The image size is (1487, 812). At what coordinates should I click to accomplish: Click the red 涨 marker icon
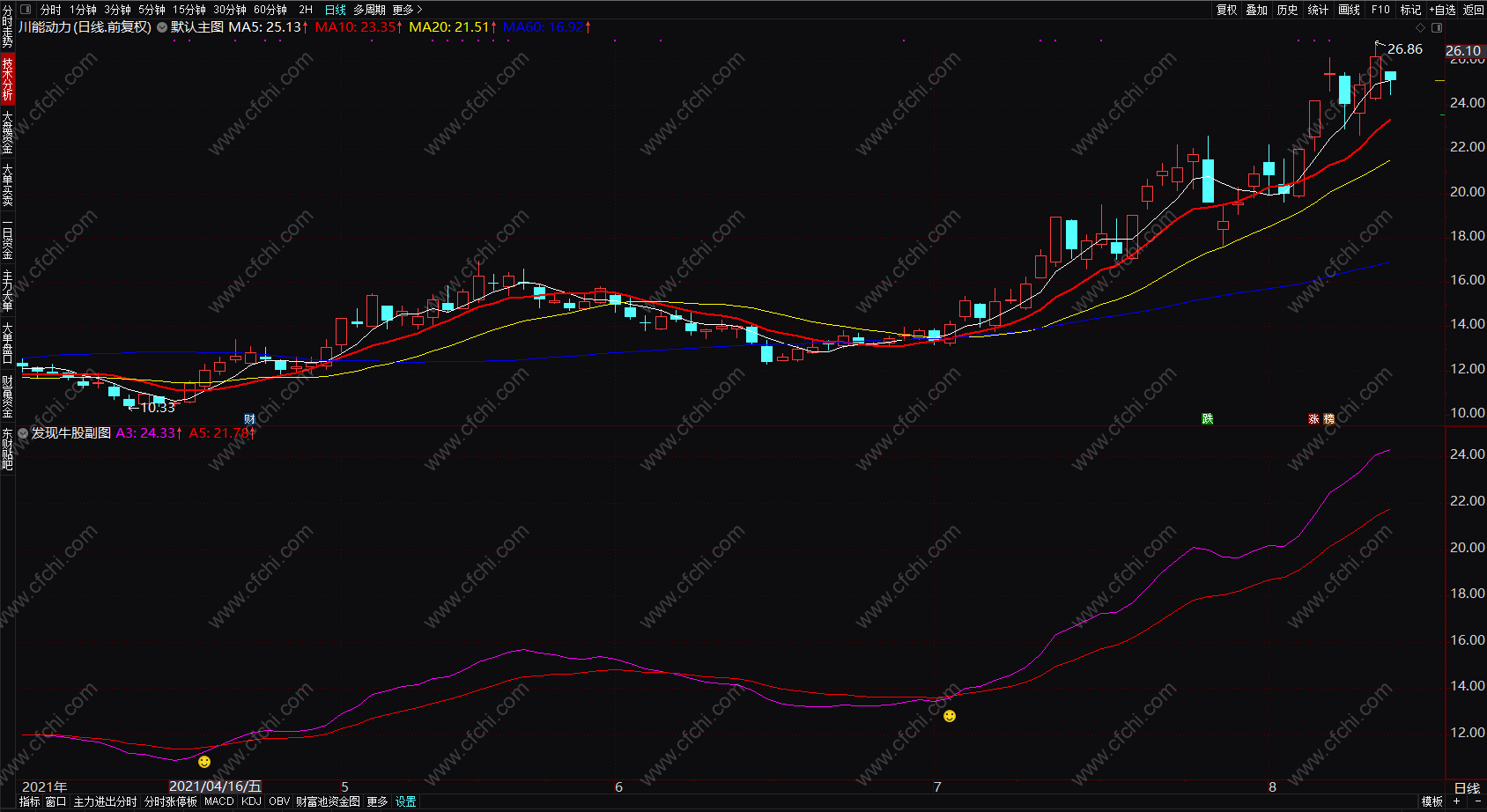[1313, 419]
